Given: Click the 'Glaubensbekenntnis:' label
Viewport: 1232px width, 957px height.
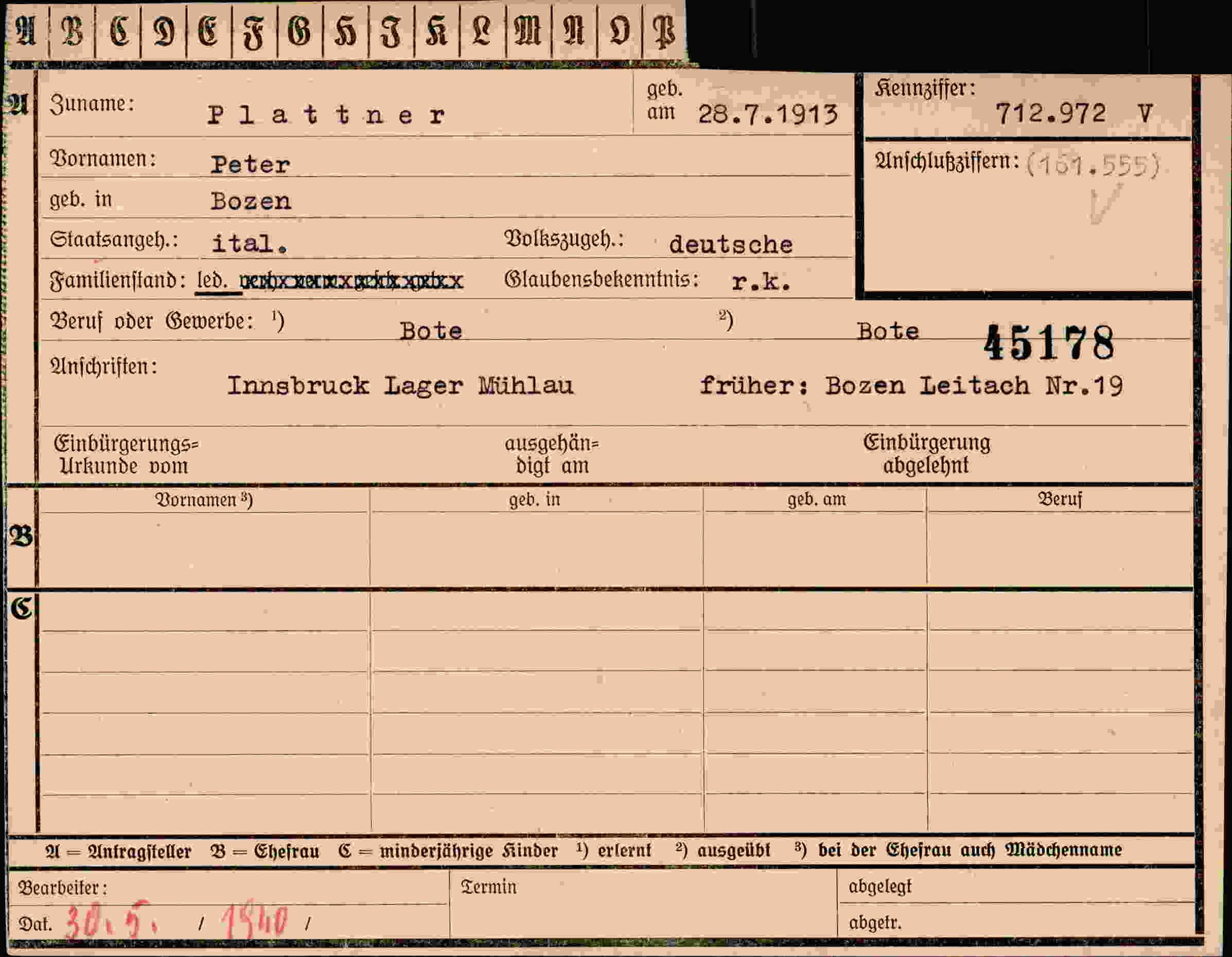Looking at the screenshot, I should 602,280.
